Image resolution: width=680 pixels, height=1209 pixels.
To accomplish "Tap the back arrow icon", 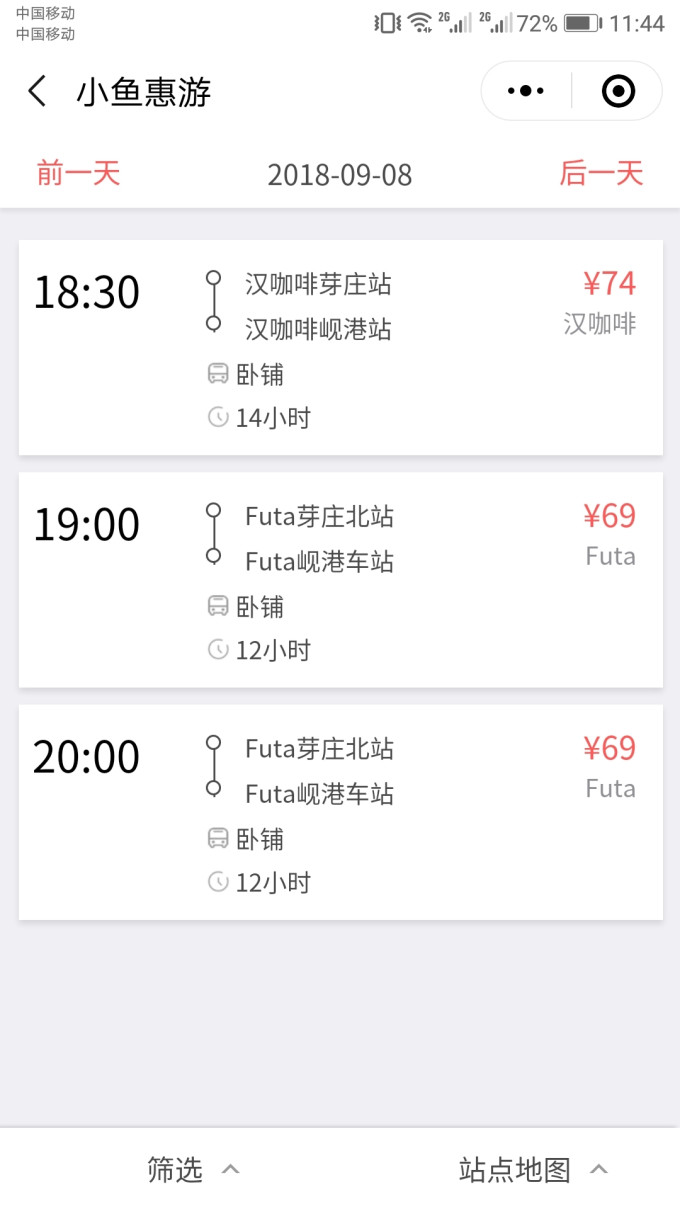I will [37, 92].
